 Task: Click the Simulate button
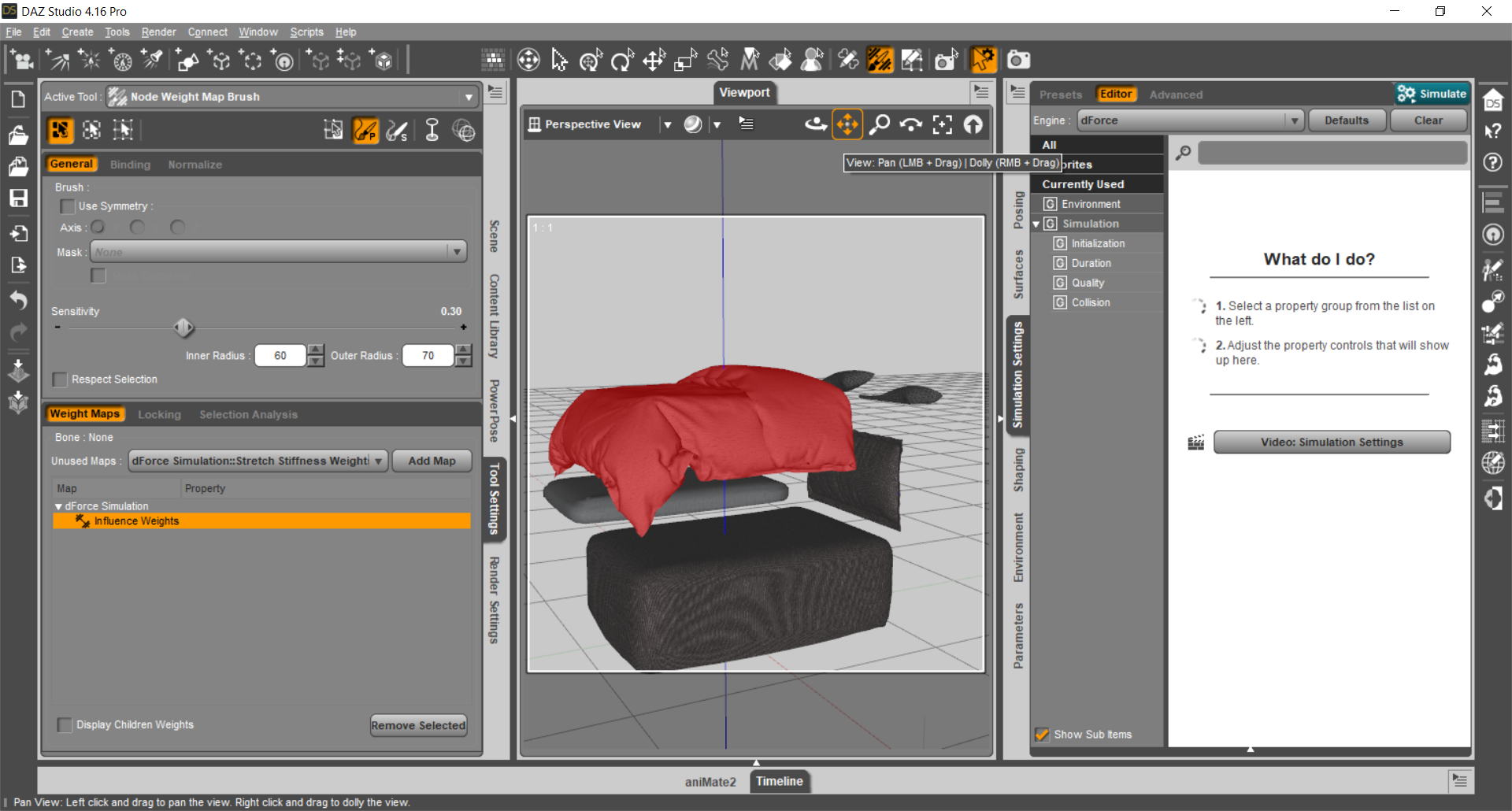click(x=1432, y=94)
